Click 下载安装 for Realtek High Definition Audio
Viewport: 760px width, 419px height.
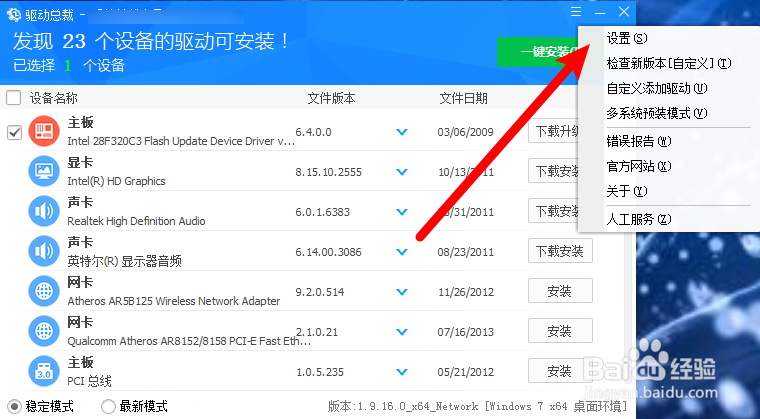[554, 211]
